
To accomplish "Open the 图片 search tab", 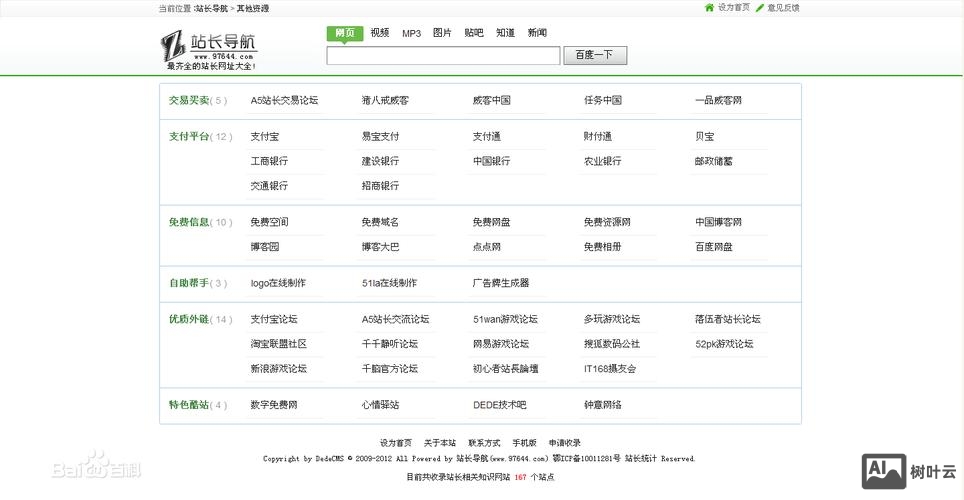I will click(442, 33).
